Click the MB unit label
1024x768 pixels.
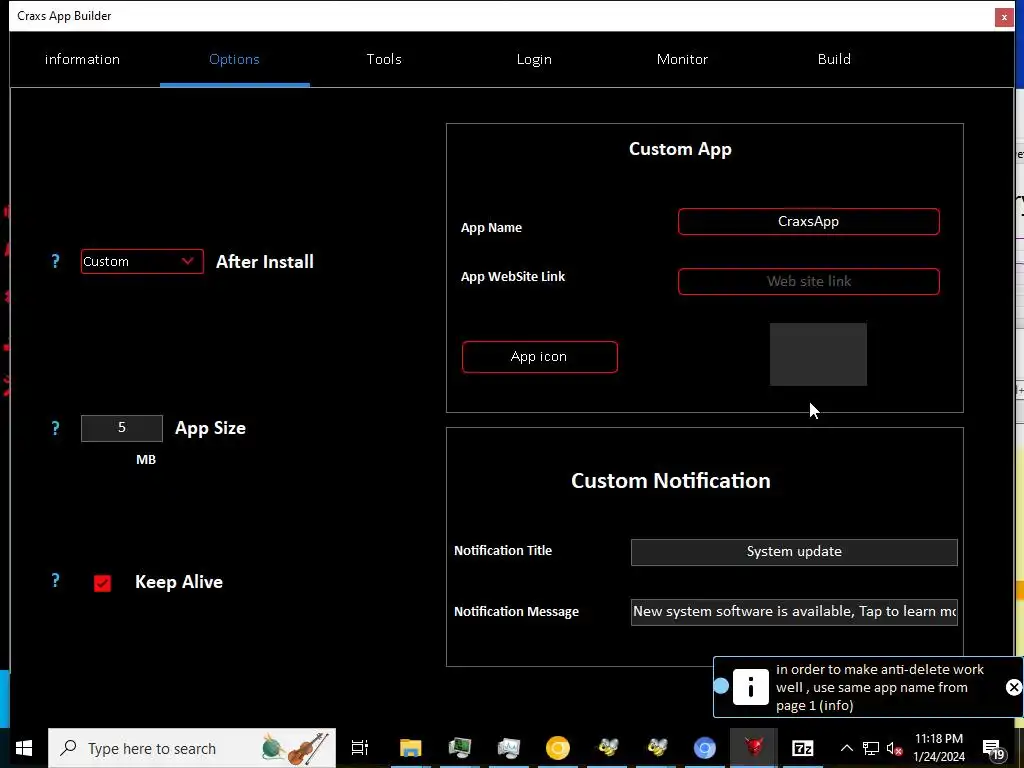pos(146,460)
